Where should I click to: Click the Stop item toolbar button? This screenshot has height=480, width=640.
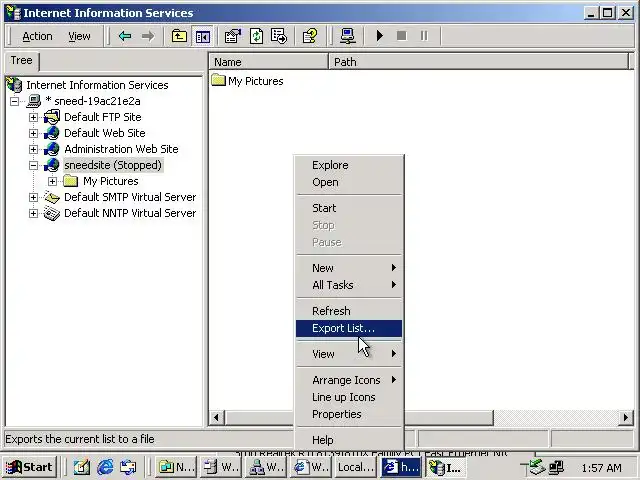click(402, 36)
